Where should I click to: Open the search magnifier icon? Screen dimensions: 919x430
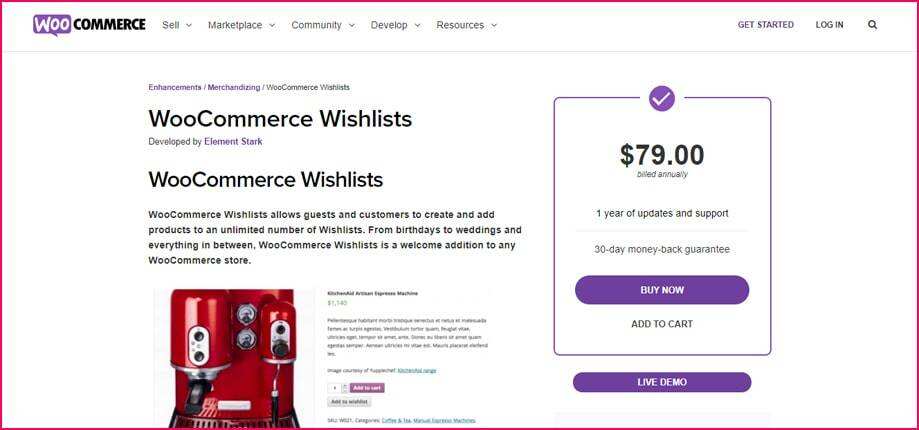tap(872, 25)
